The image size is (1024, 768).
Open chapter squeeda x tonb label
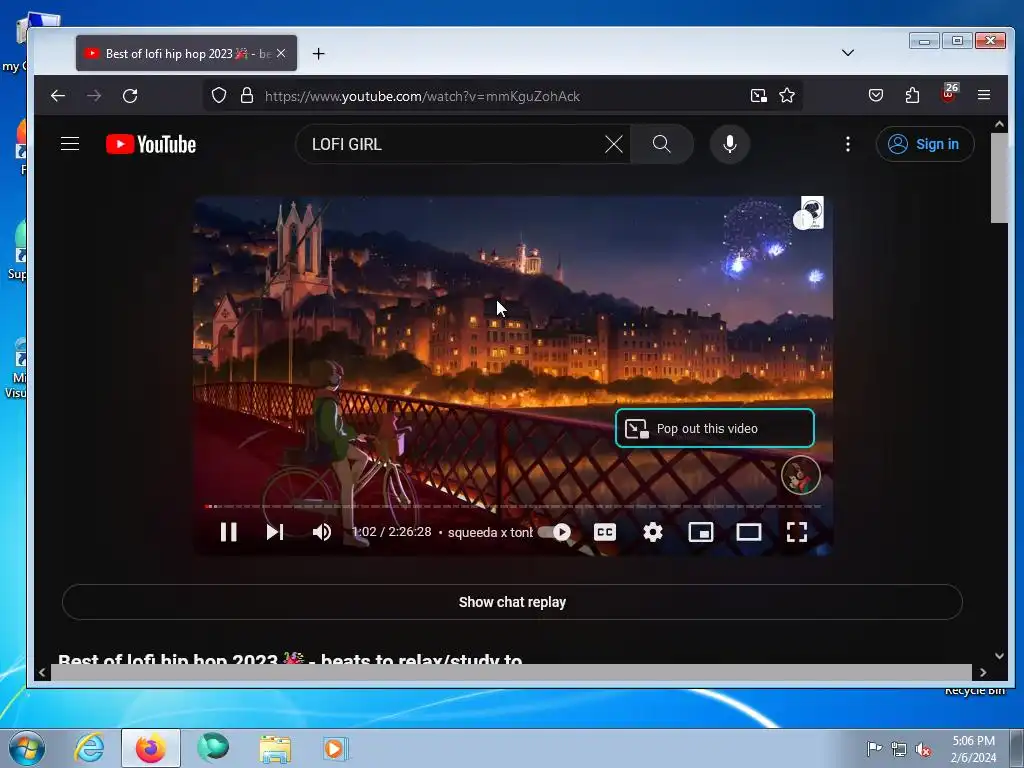[x=490, y=532]
